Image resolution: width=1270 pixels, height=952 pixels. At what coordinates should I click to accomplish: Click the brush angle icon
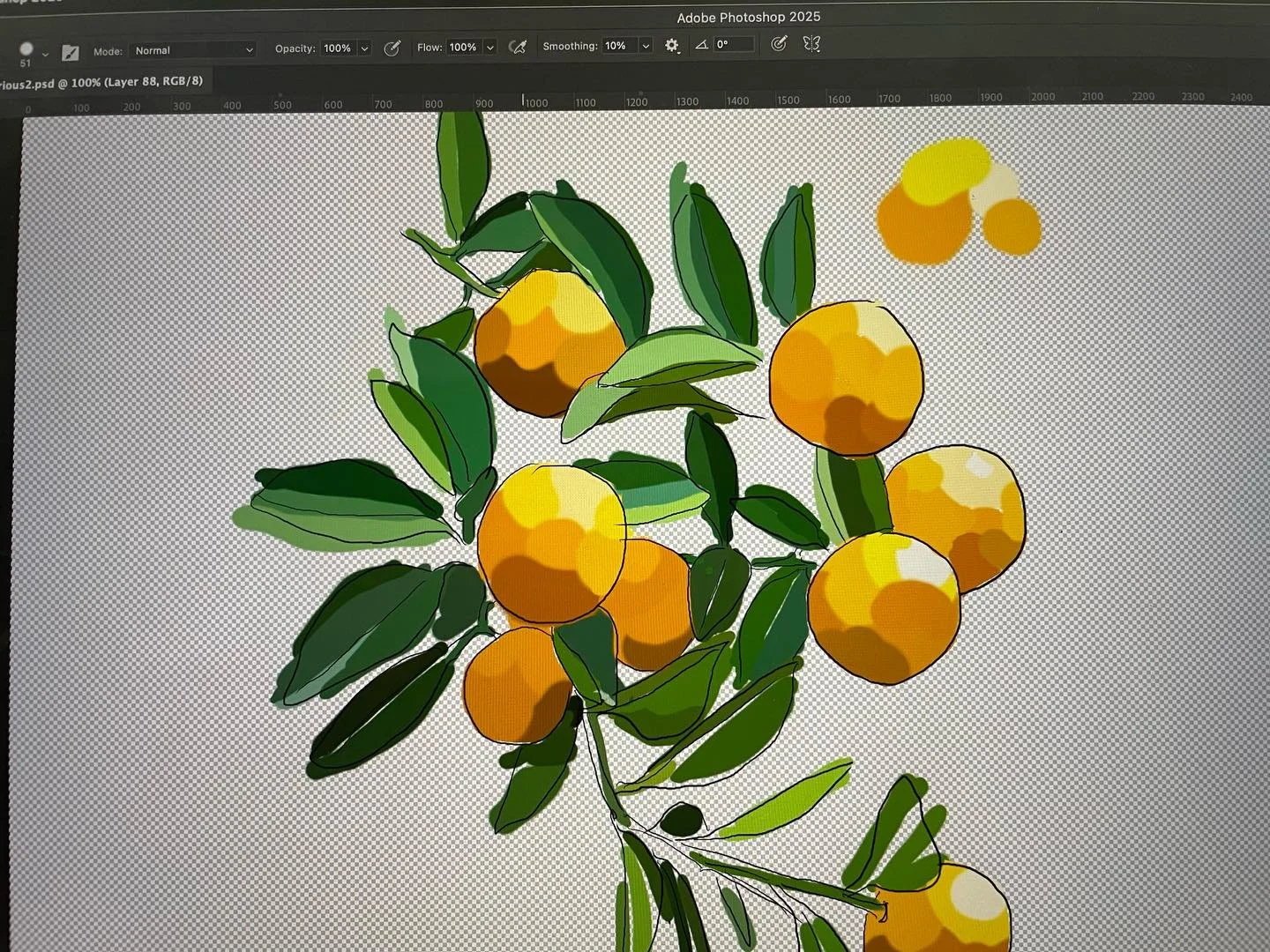[699, 44]
